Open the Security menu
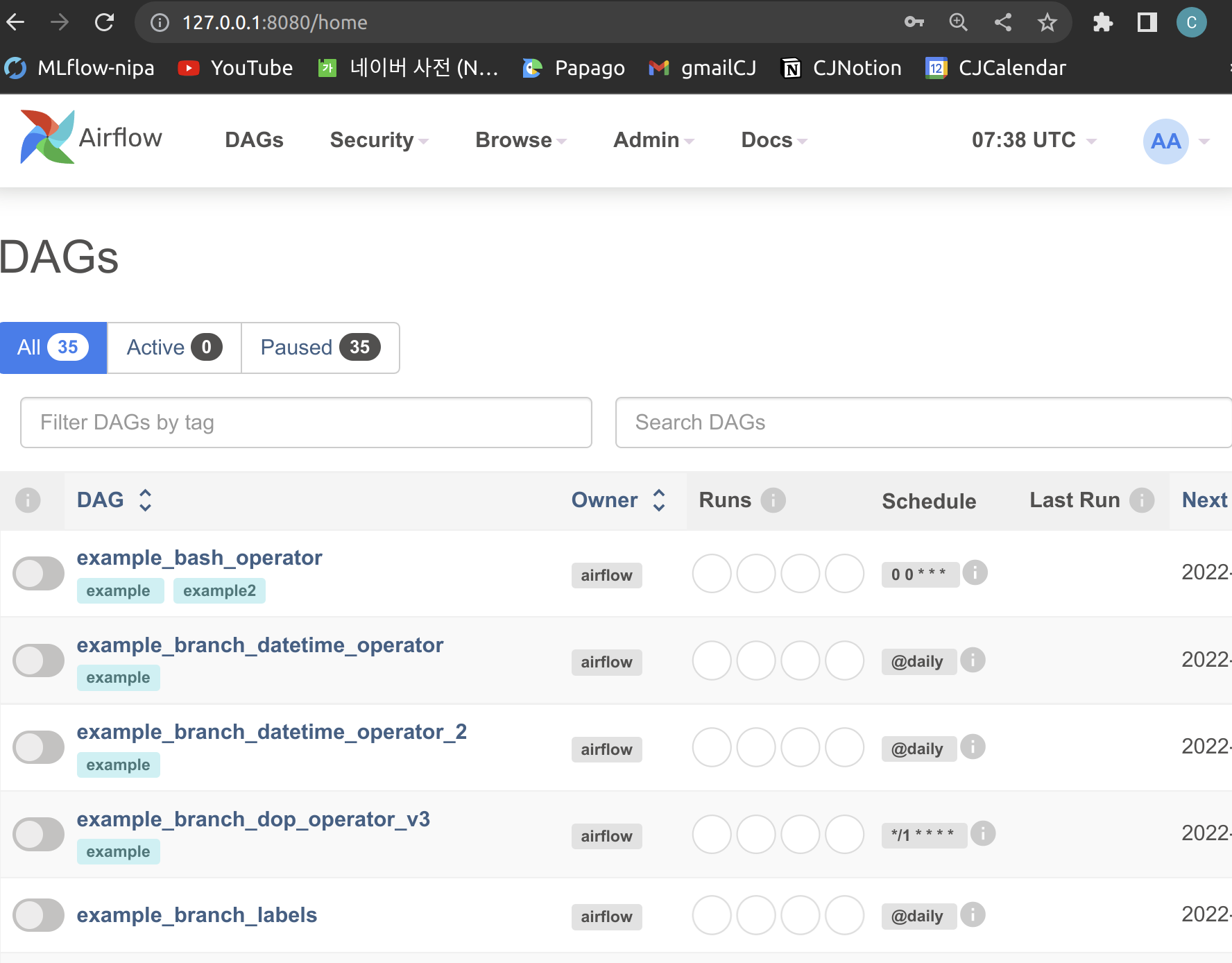Image resolution: width=1232 pixels, height=963 pixels. [x=379, y=140]
